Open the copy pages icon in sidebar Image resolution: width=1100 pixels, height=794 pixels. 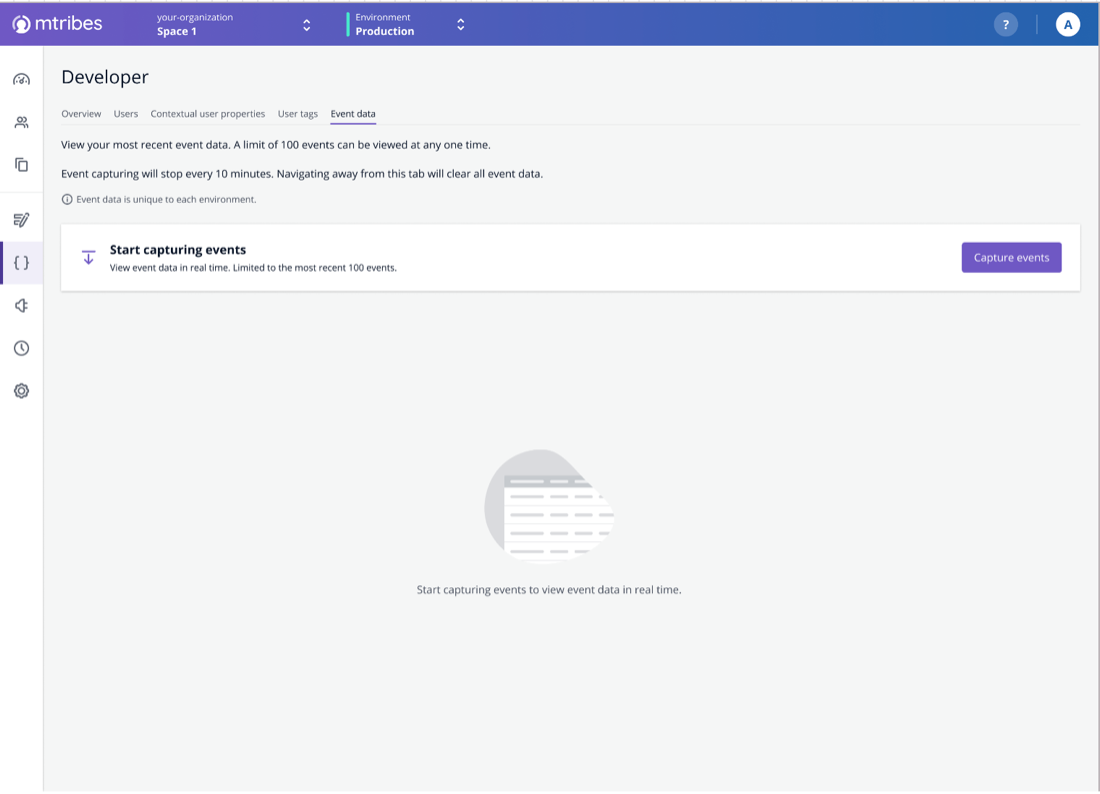point(22,165)
